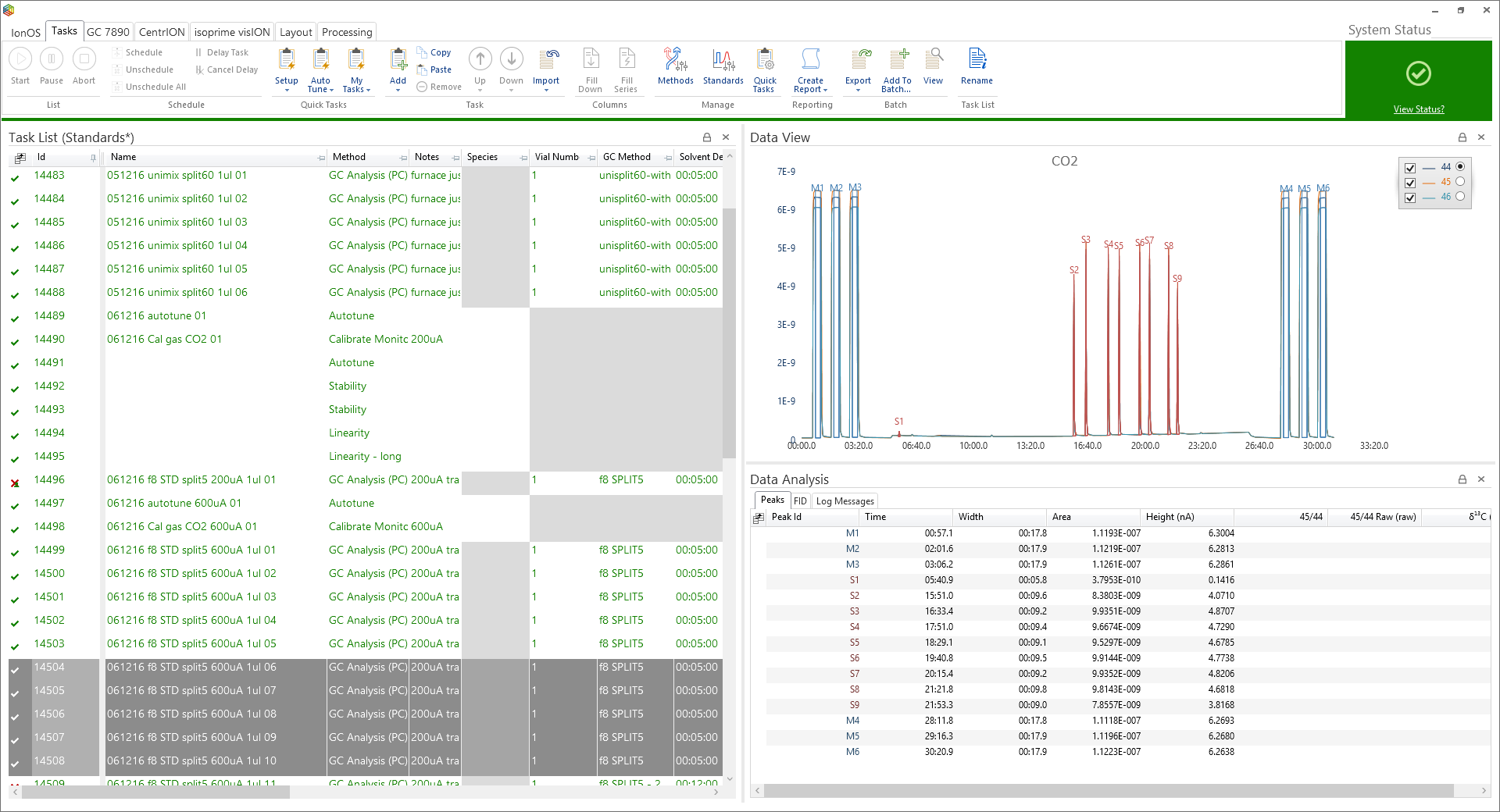
Task: Click the Data Analysis horizontal scrollbar
Action: (1108, 791)
